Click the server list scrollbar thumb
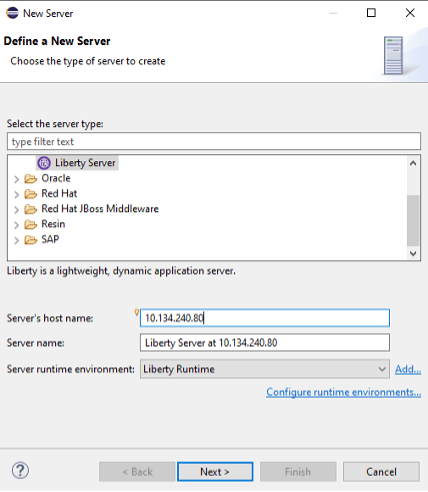The image size is (428, 492). pos(413,220)
